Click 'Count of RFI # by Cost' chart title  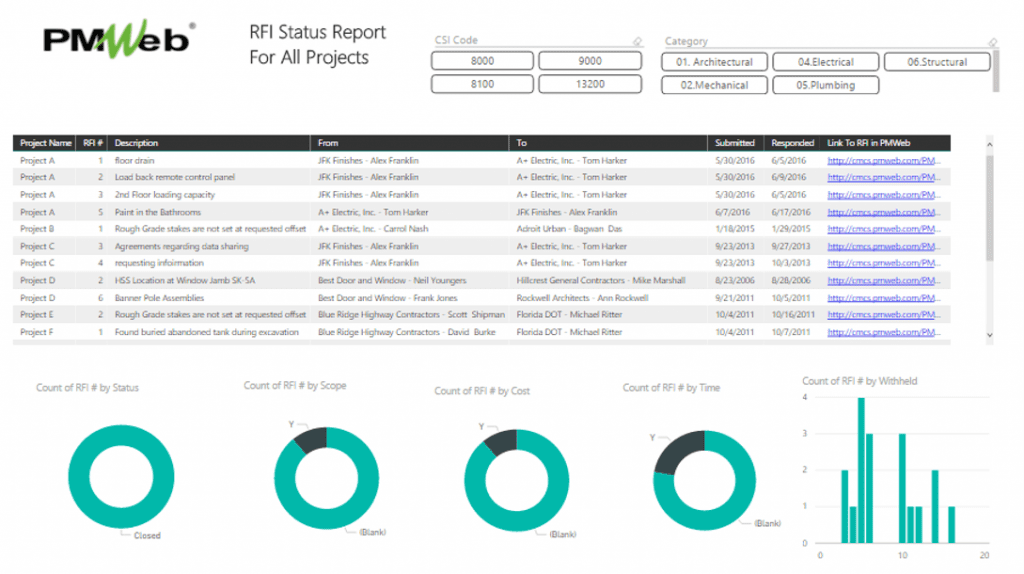pyautogui.click(x=482, y=391)
